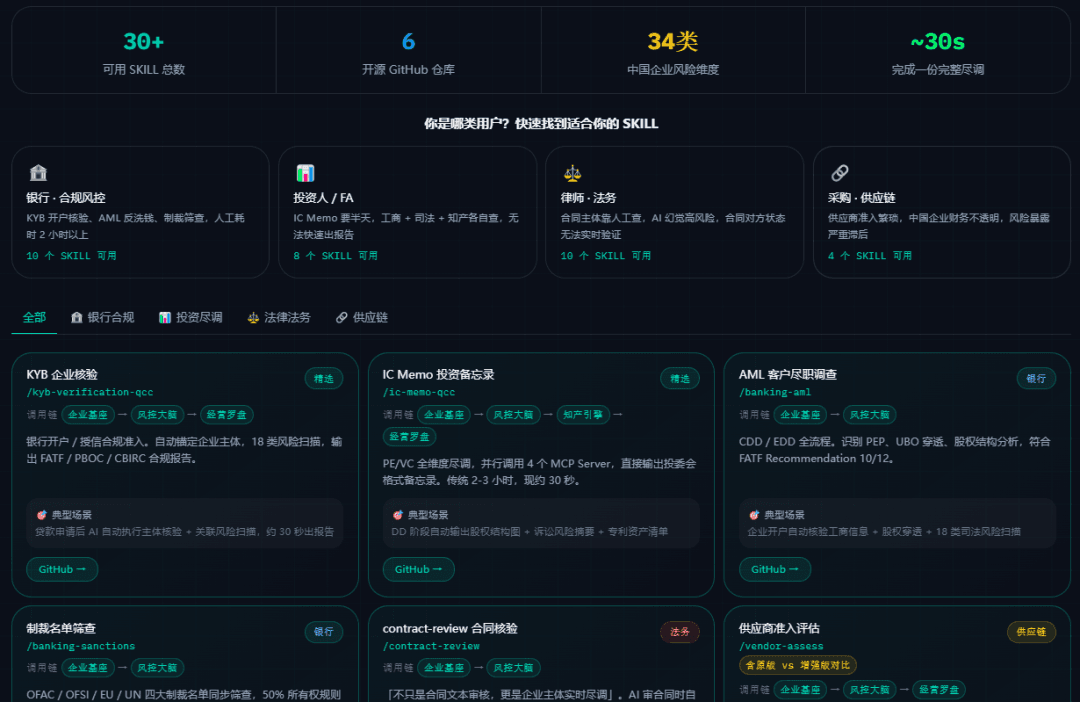
Task: Open the 律师·法务 user category card
Action: click(675, 212)
